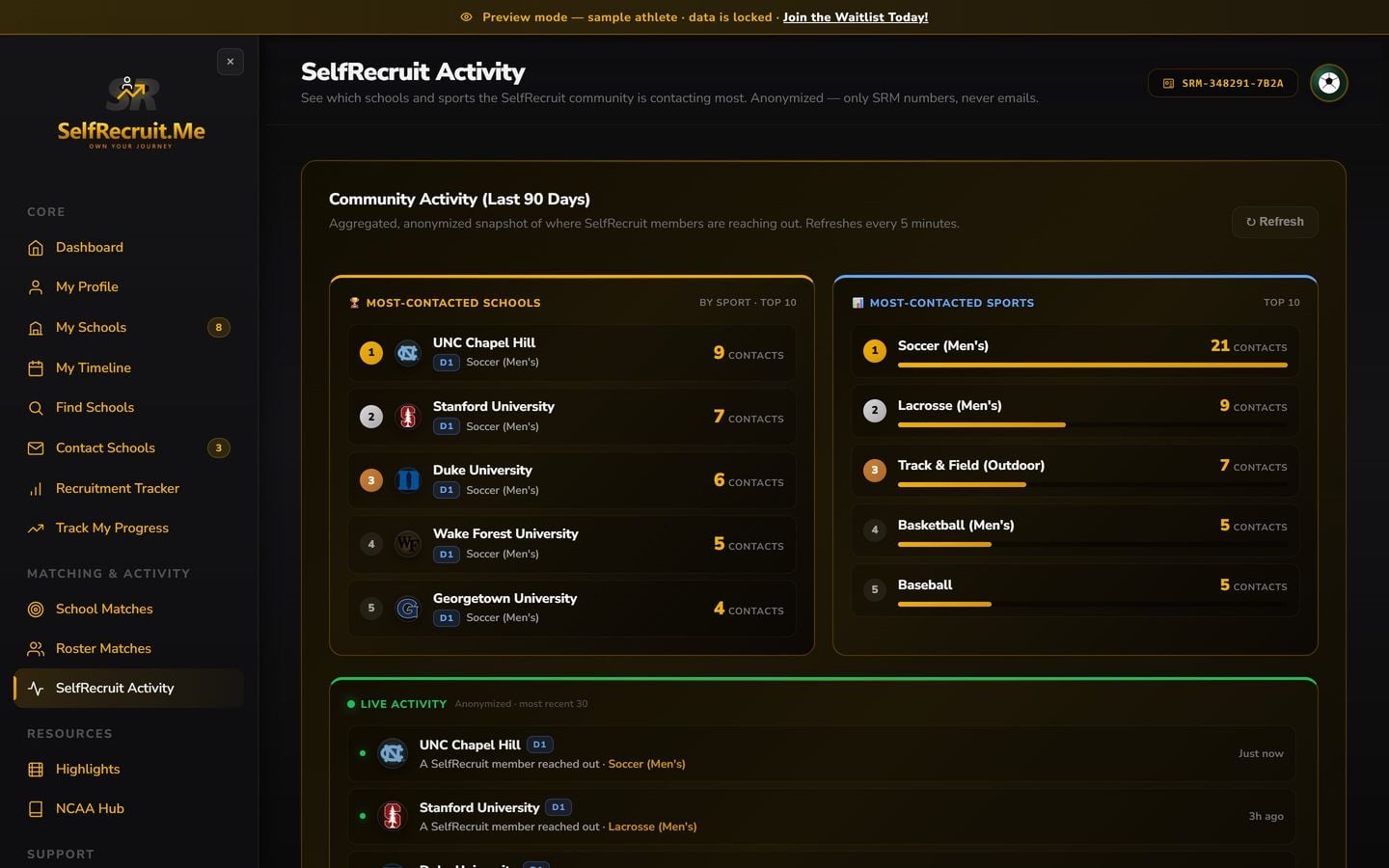Click the soccer ball profile avatar
This screenshot has width=1389, height=868.
click(x=1329, y=83)
